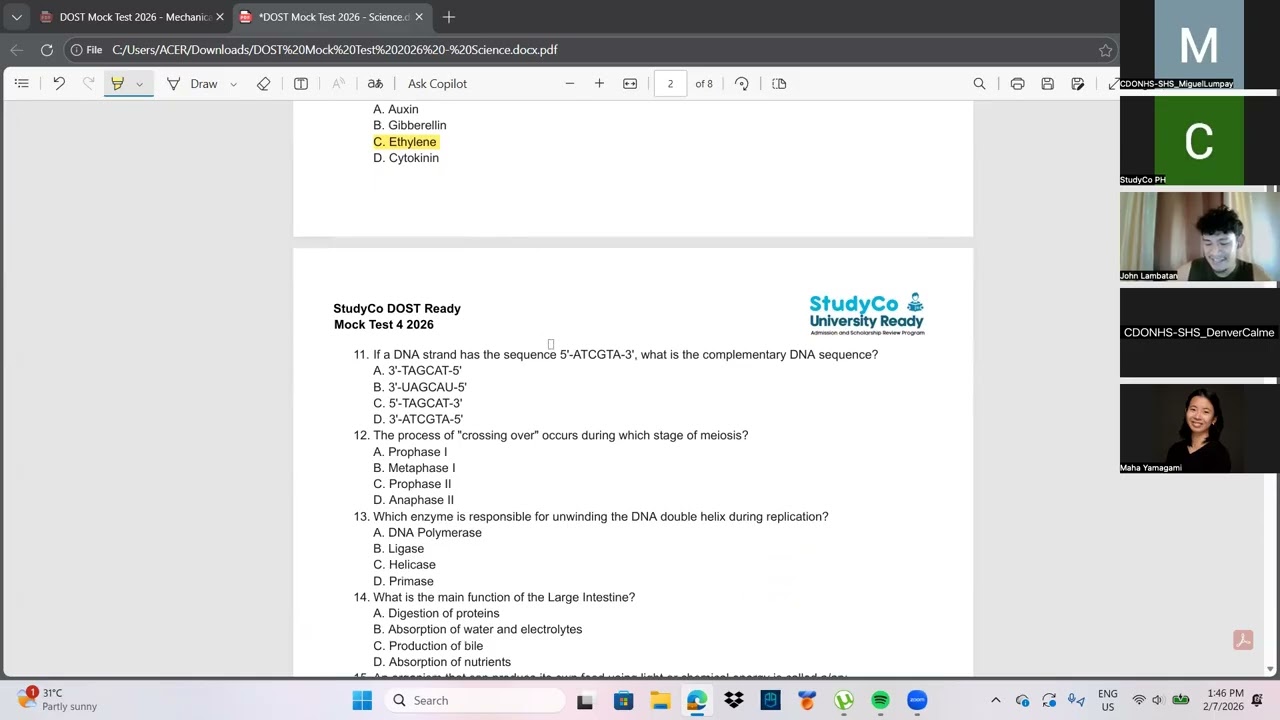Undo the last annotation

pos(59,84)
